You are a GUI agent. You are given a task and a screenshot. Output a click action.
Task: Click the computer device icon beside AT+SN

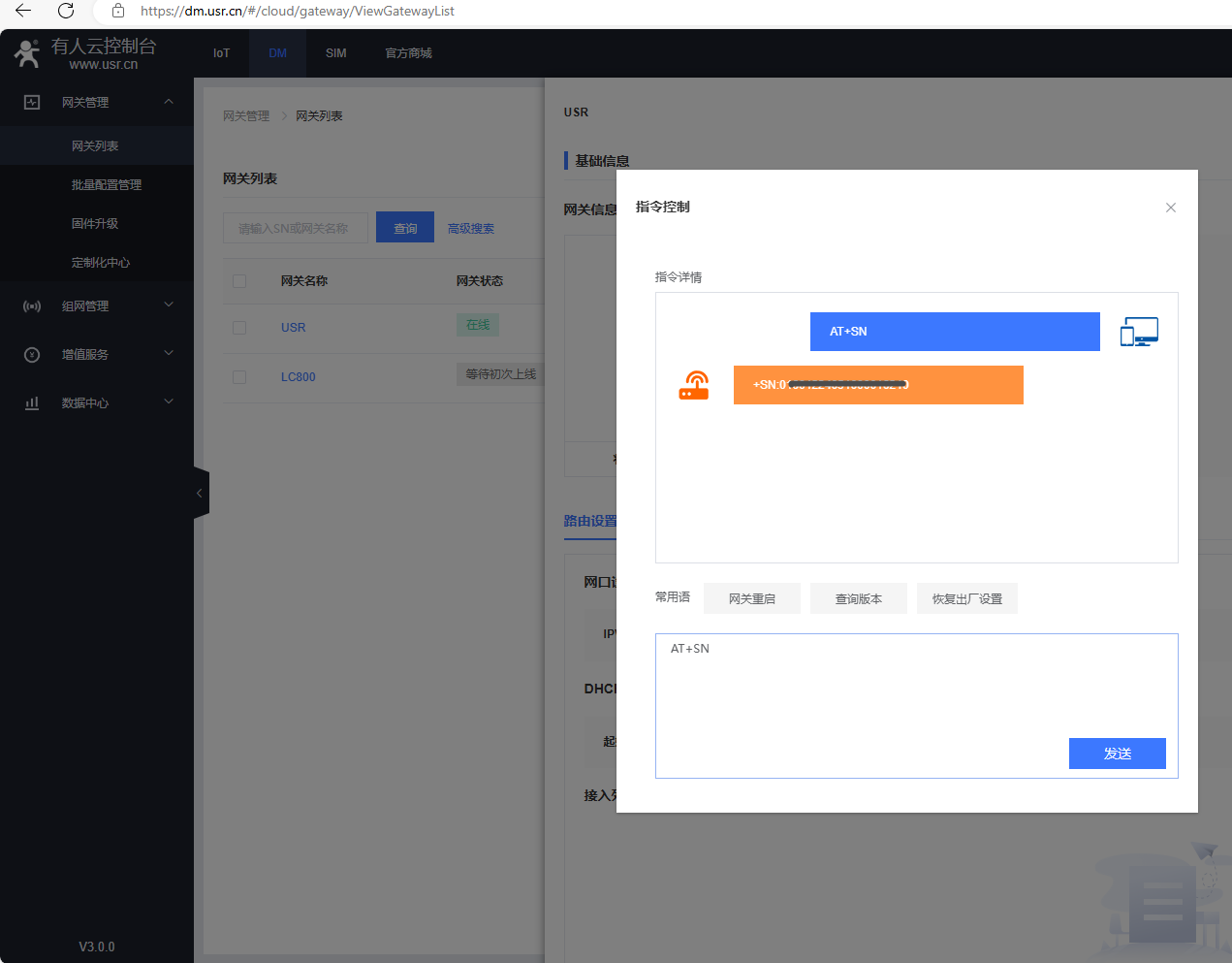(1139, 332)
